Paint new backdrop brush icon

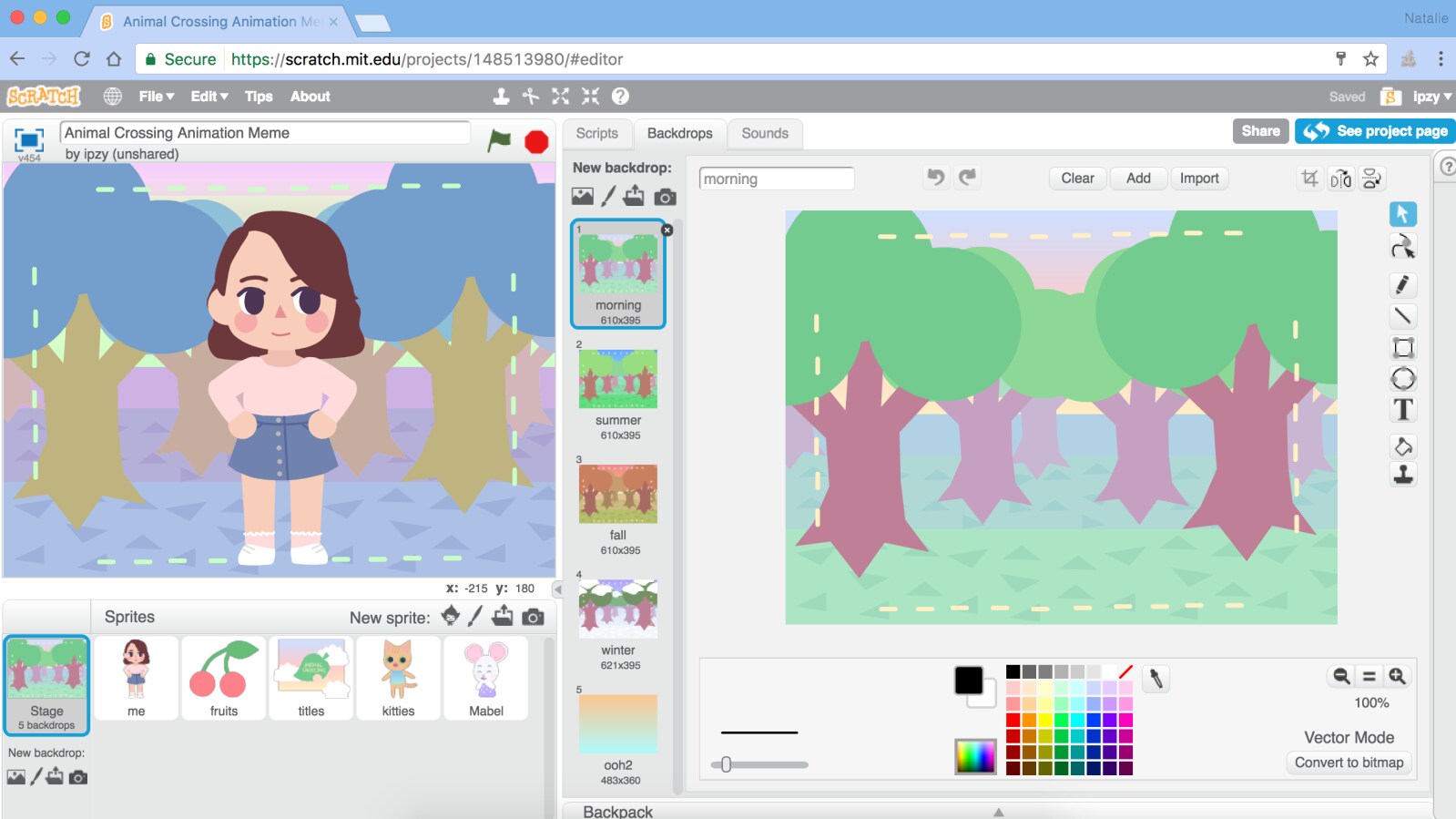tap(608, 196)
